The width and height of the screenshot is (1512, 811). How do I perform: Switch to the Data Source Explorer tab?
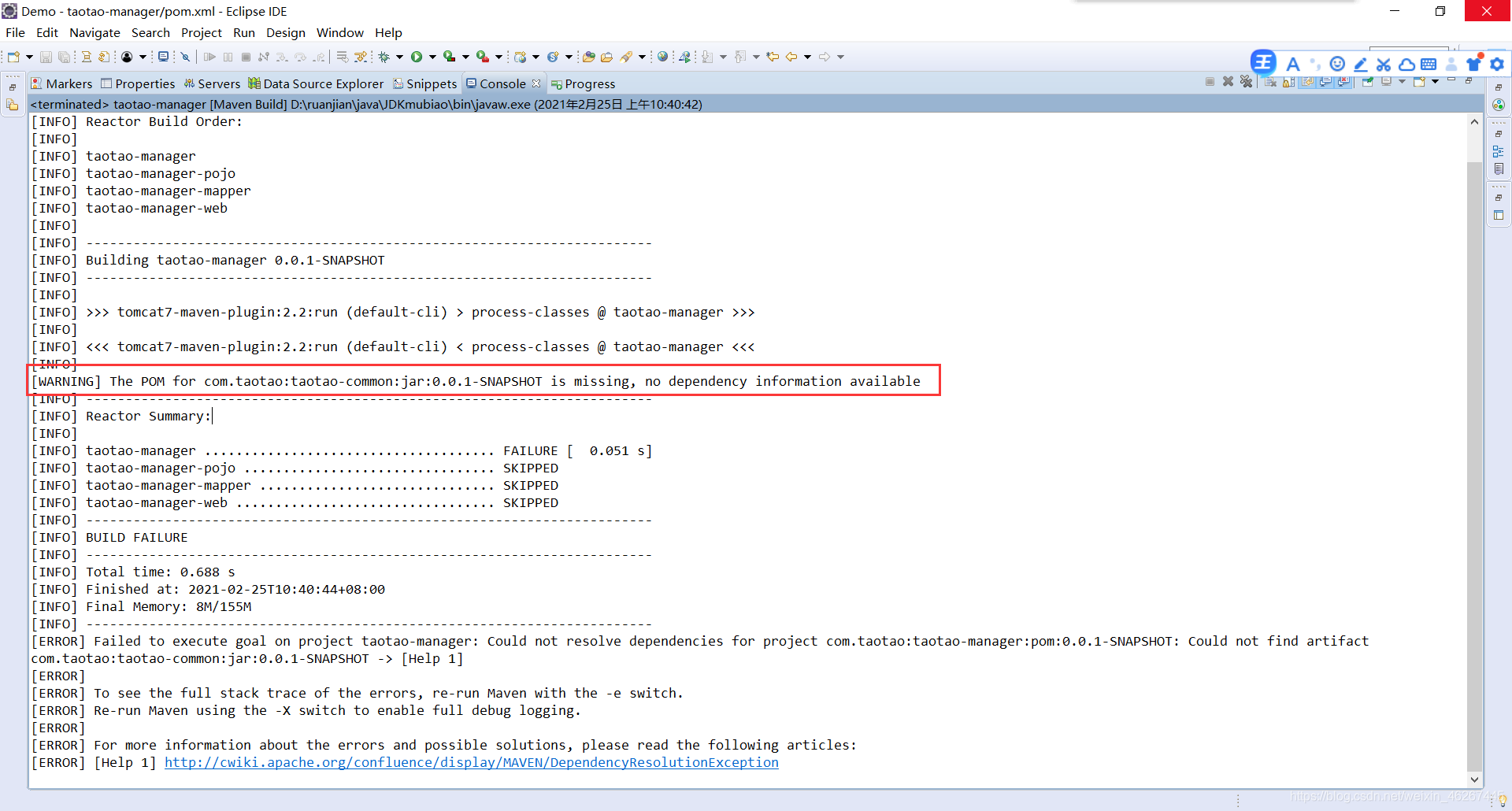point(316,83)
